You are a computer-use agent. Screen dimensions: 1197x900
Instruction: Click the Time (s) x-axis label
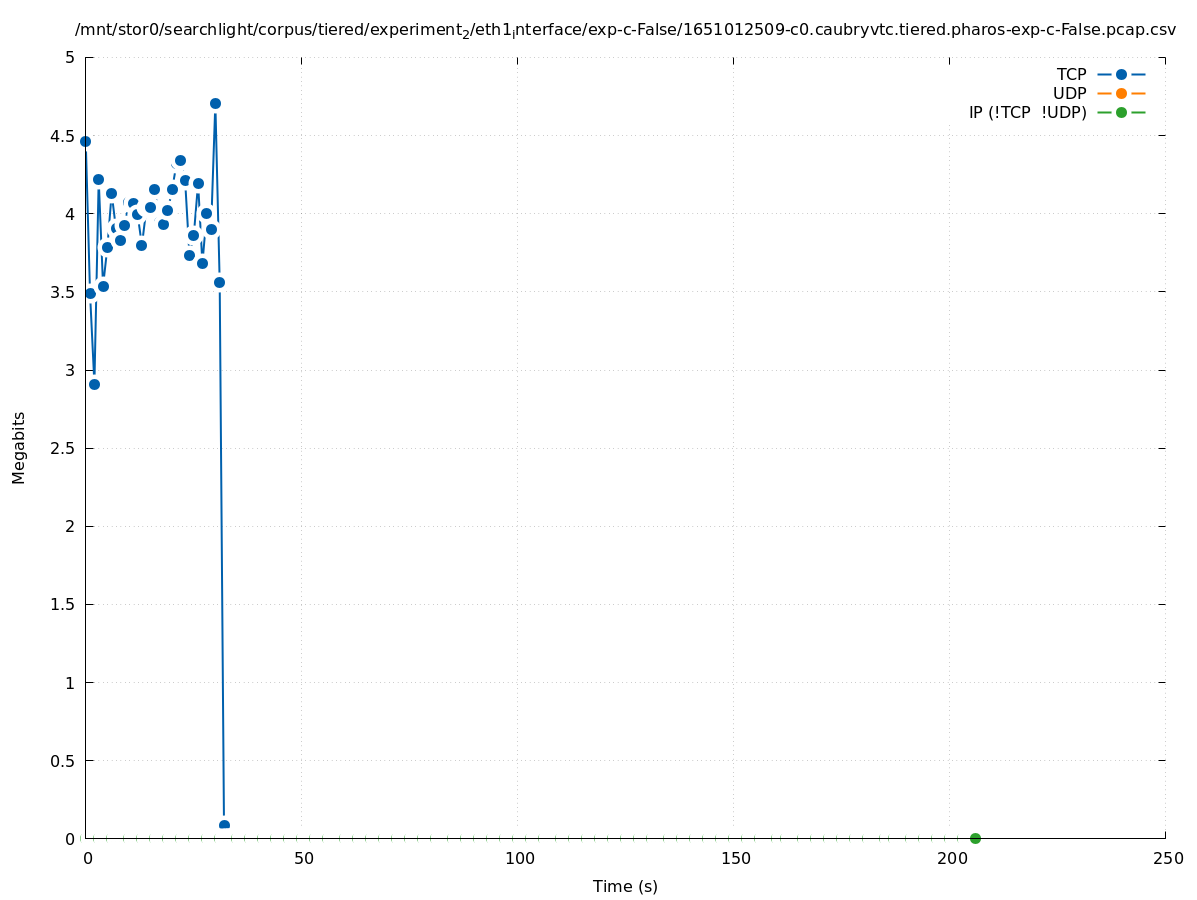point(625,886)
